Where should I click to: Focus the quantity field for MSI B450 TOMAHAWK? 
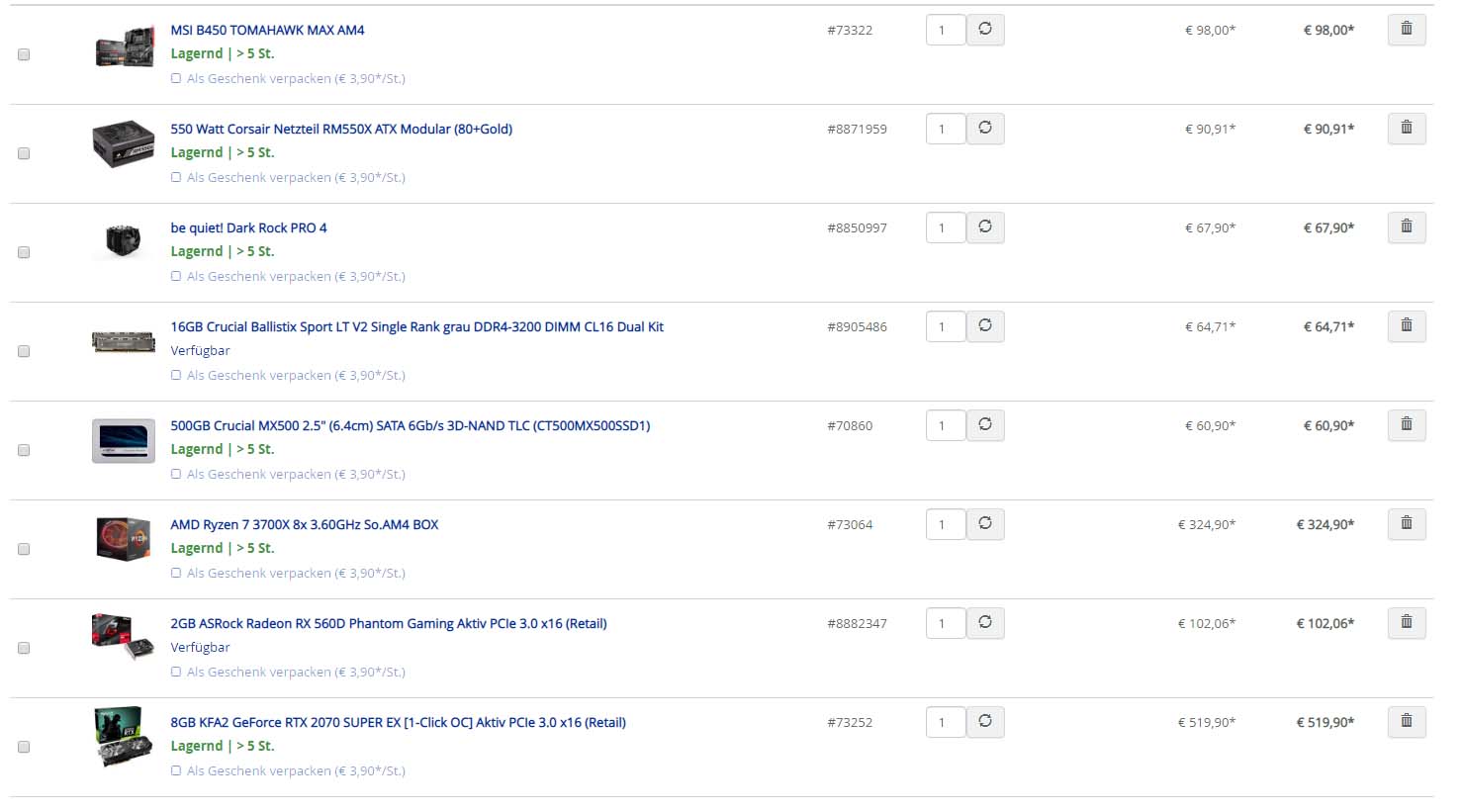pyautogui.click(x=946, y=30)
